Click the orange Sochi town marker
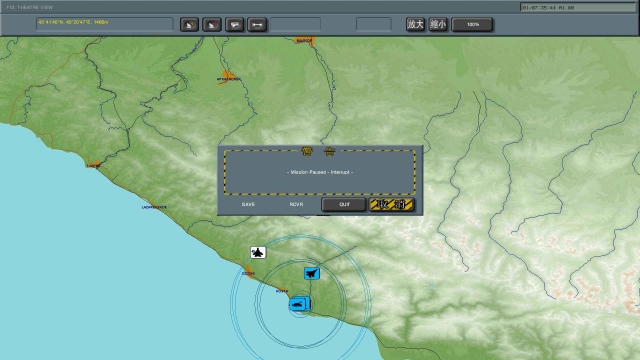The width and height of the screenshot is (640, 360). 249,271
